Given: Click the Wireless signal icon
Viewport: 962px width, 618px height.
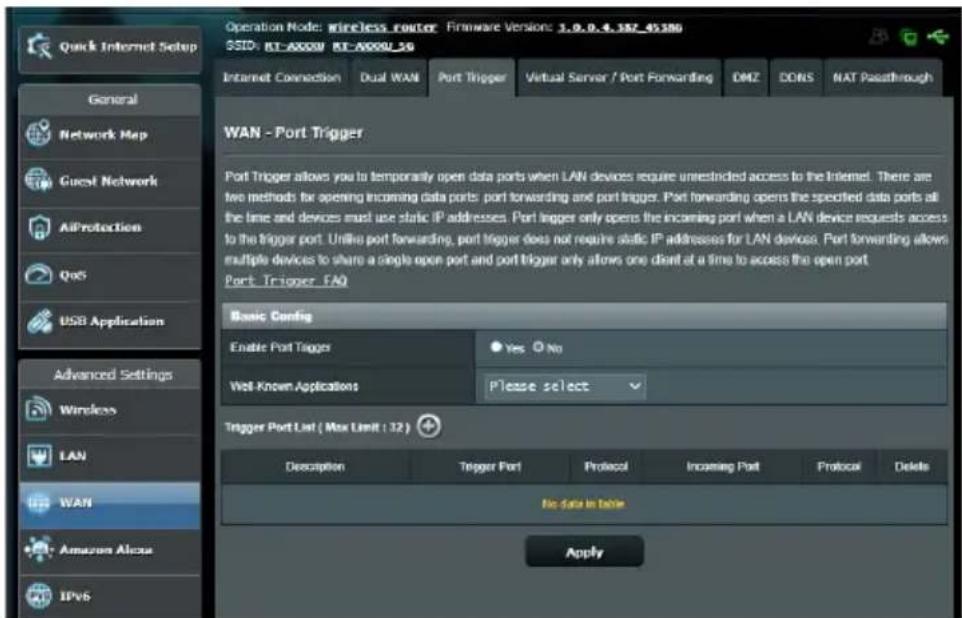Looking at the screenshot, I should pyautogui.click(x=39, y=410).
